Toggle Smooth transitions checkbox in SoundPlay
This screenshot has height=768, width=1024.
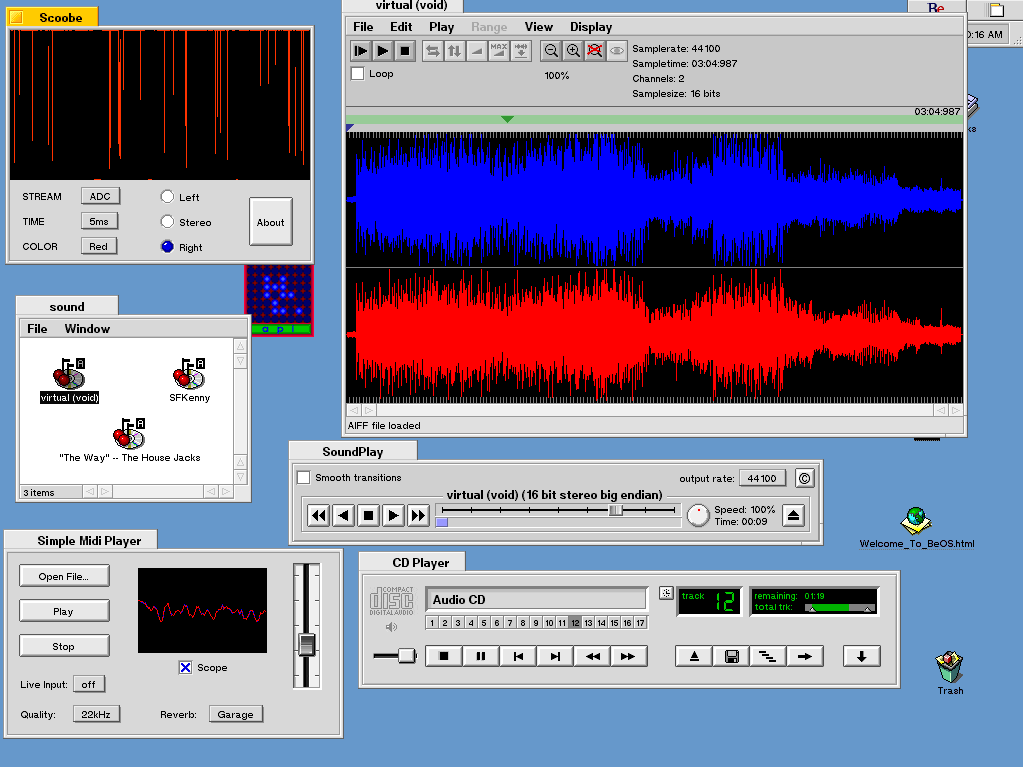(304, 478)
